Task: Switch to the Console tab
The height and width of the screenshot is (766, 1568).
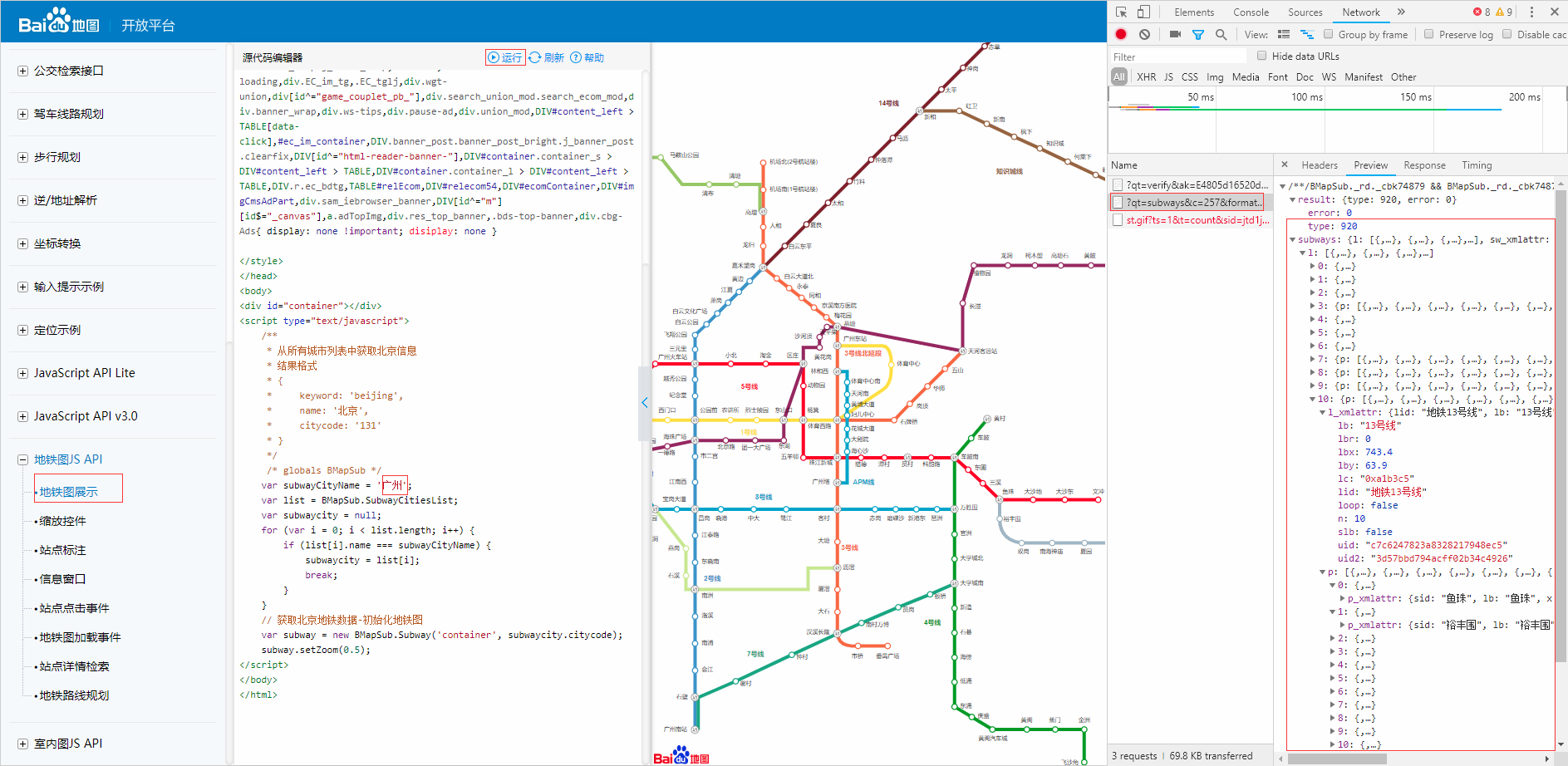Action: point(1251,12)
